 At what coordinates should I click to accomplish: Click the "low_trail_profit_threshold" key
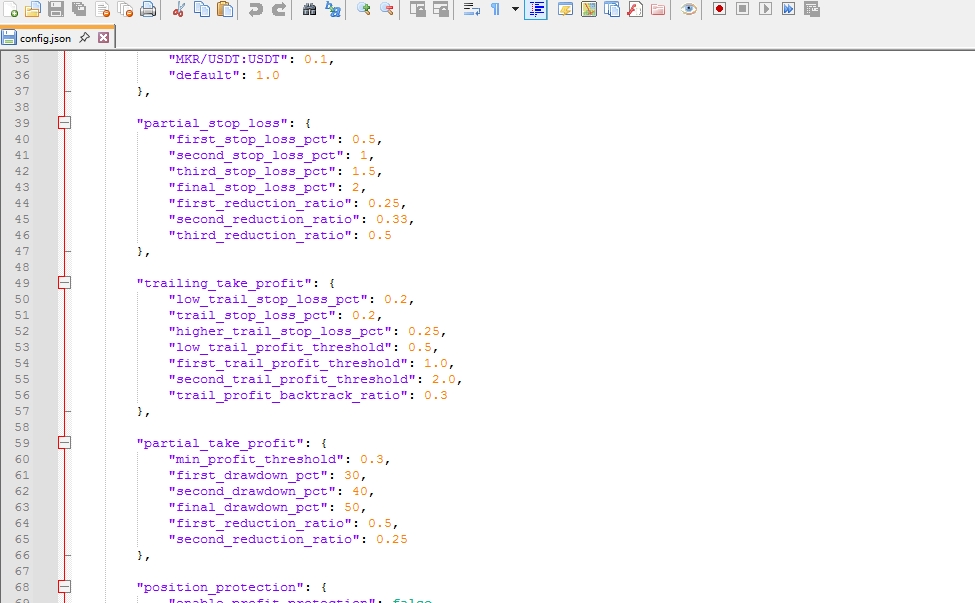(x=280, y=347)
